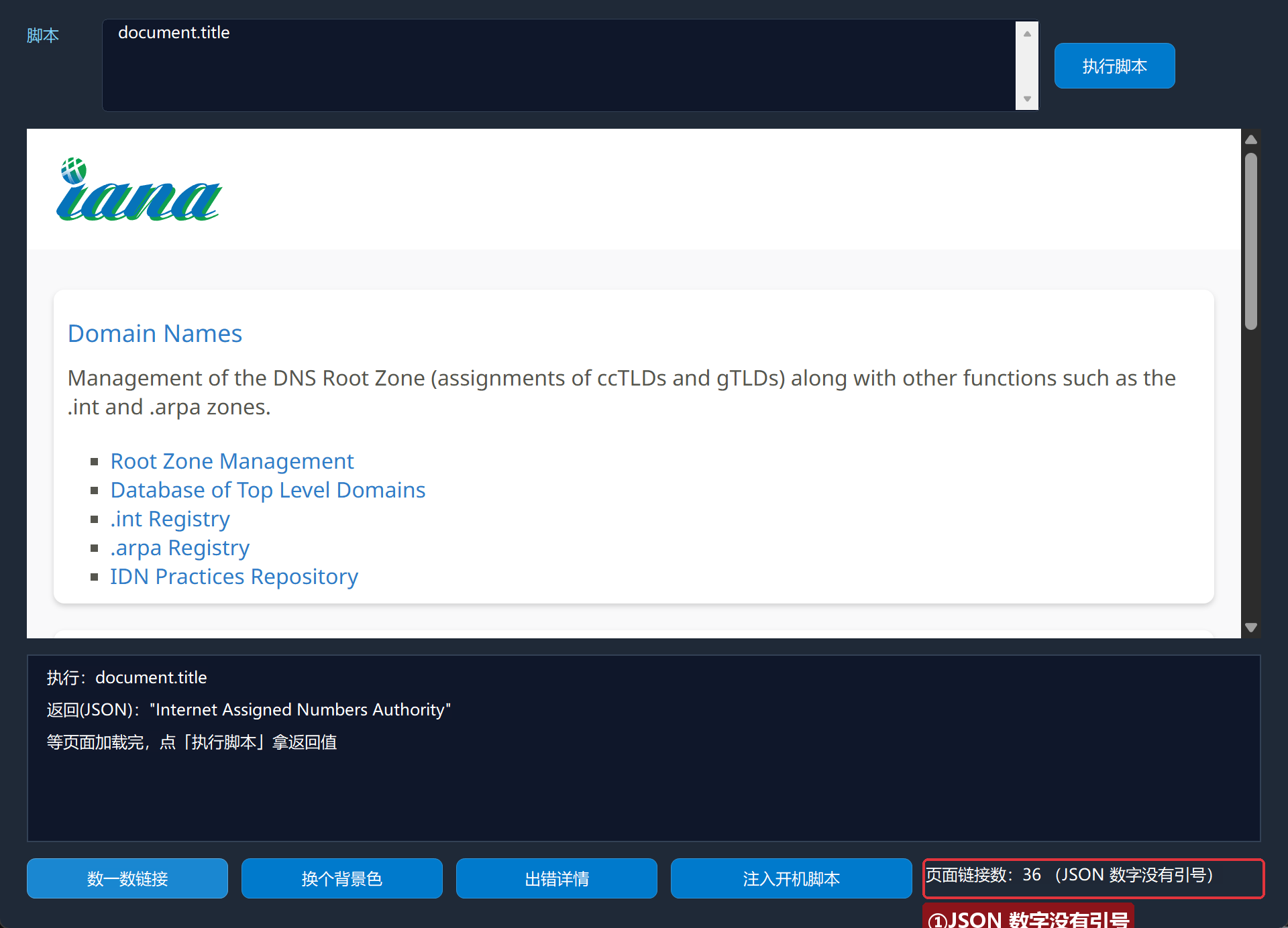
Task: Click the 页面链接数: 36 result text
Action: pyautogui.click(x=1069, y=875)
